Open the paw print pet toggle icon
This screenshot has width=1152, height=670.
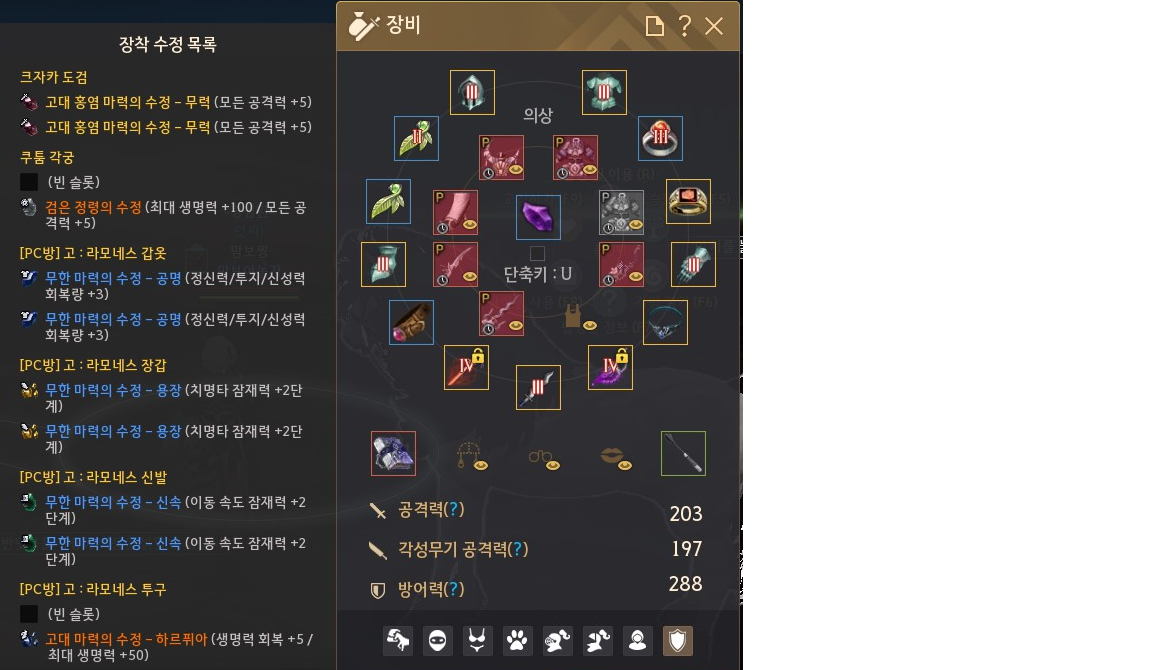click(517, 641)
